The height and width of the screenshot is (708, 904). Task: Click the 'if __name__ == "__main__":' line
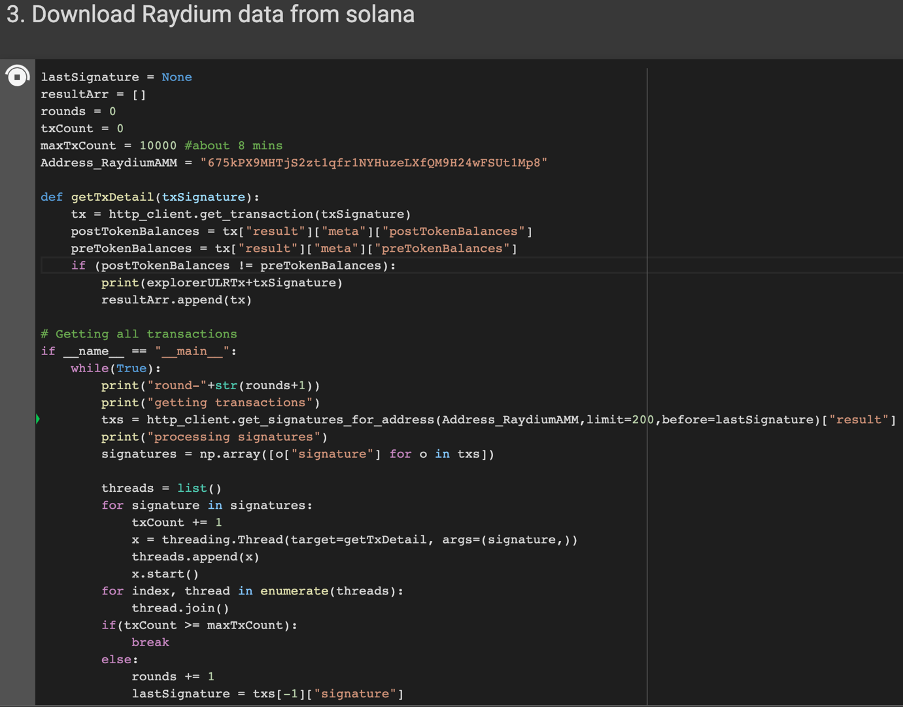tap(139, 352)
